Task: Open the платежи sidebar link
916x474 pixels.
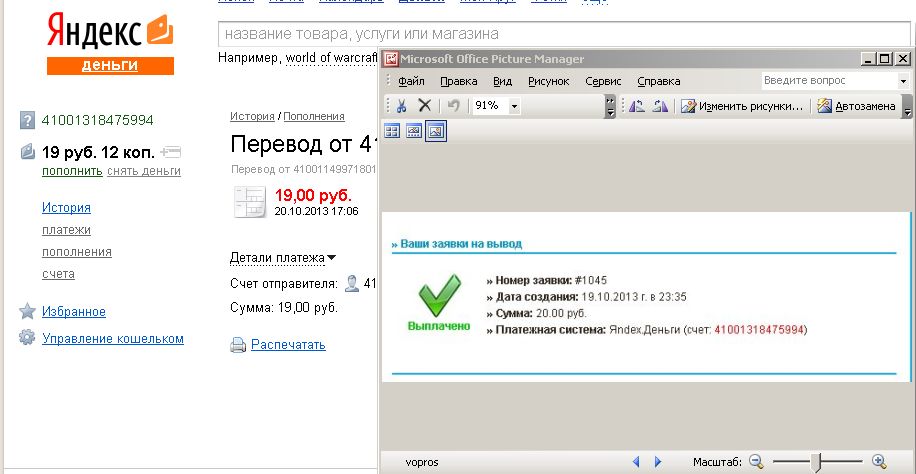Action: pyautogui.click(x=66, y=230)
